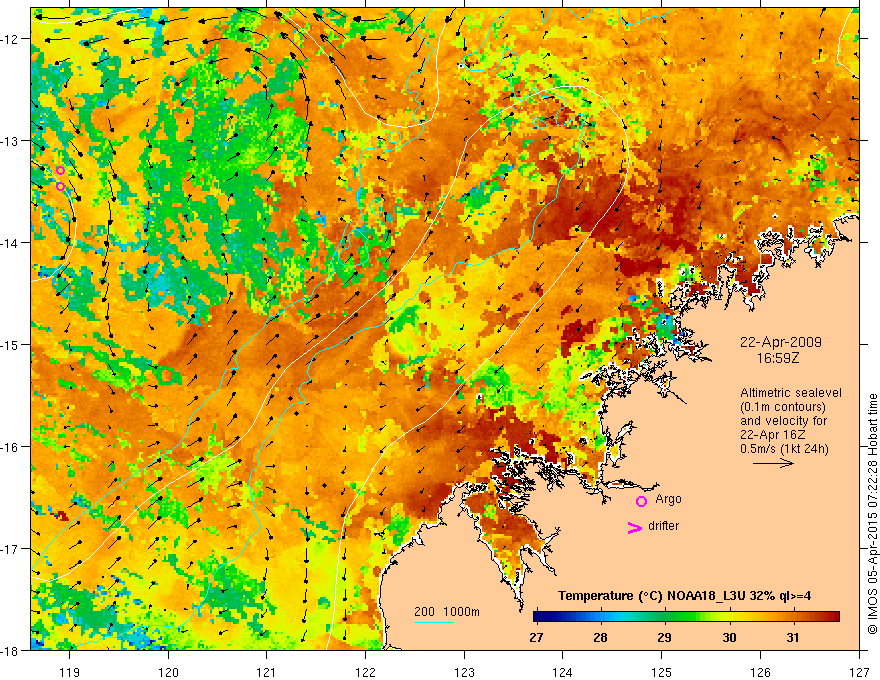Click the longitude axis label '119'
Viewport: 880px width, 680px height.
[x=69, y=672]
